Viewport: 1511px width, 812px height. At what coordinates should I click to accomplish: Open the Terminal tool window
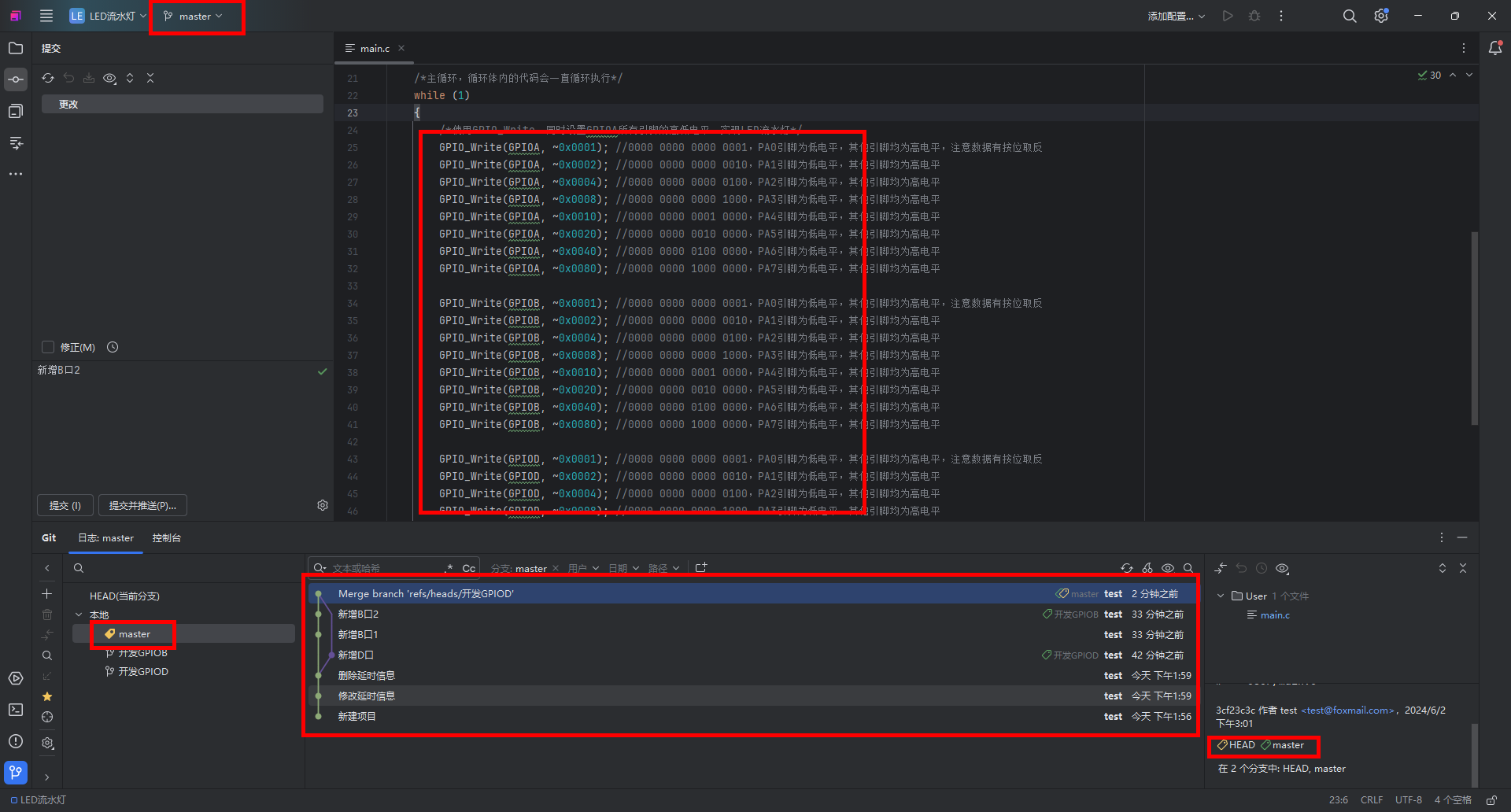click(x=16, y=710)
